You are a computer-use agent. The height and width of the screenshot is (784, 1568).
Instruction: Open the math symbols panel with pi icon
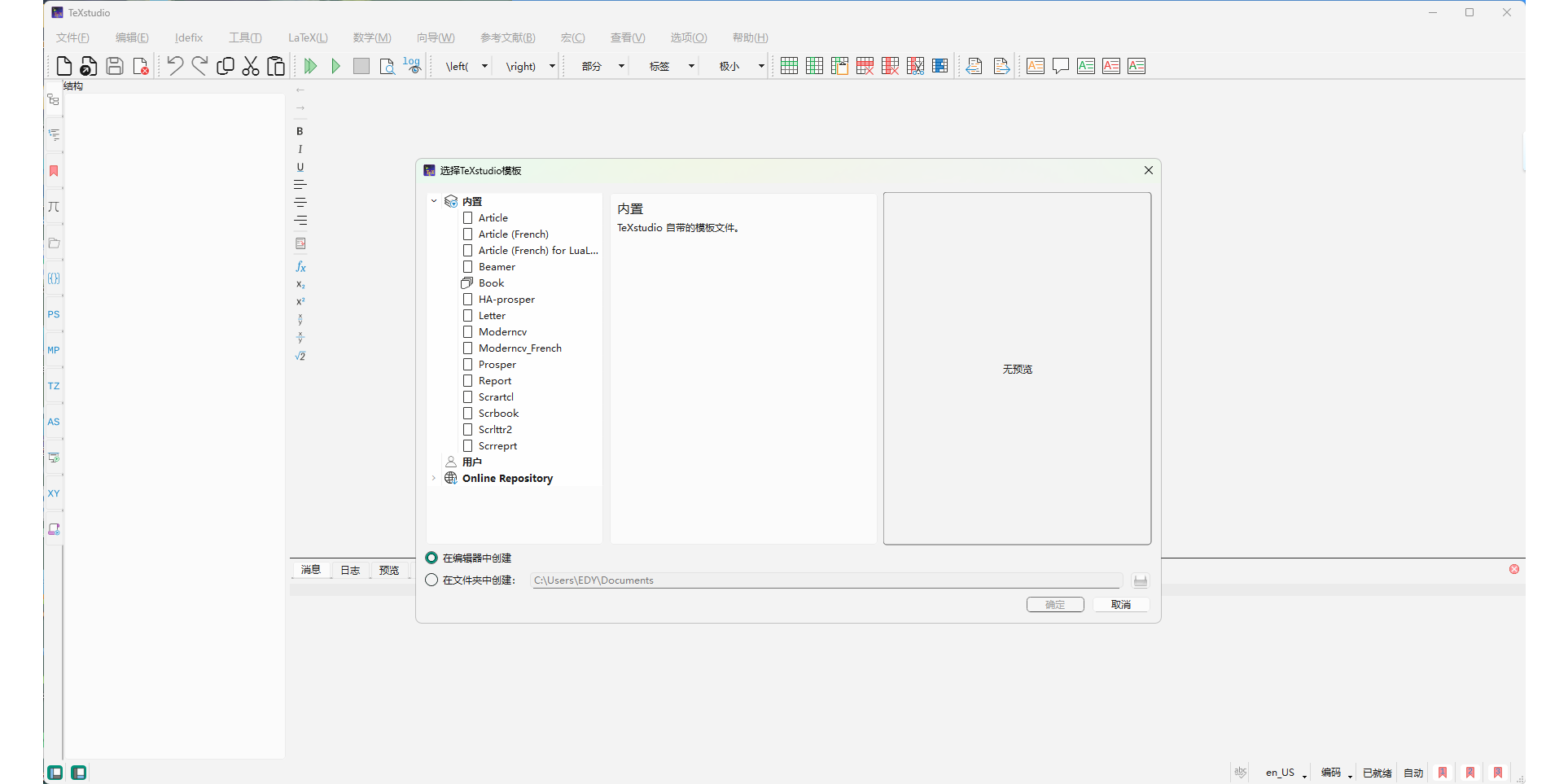pos(54,208)
